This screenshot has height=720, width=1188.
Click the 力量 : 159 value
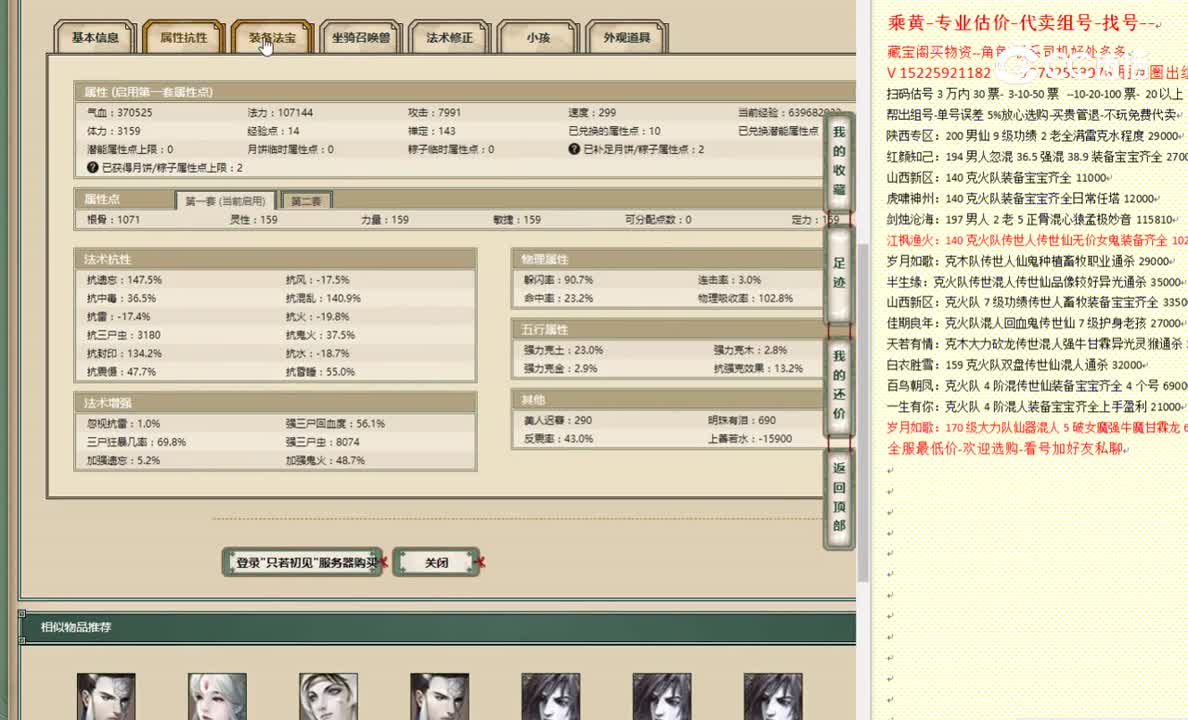(385, 220)
